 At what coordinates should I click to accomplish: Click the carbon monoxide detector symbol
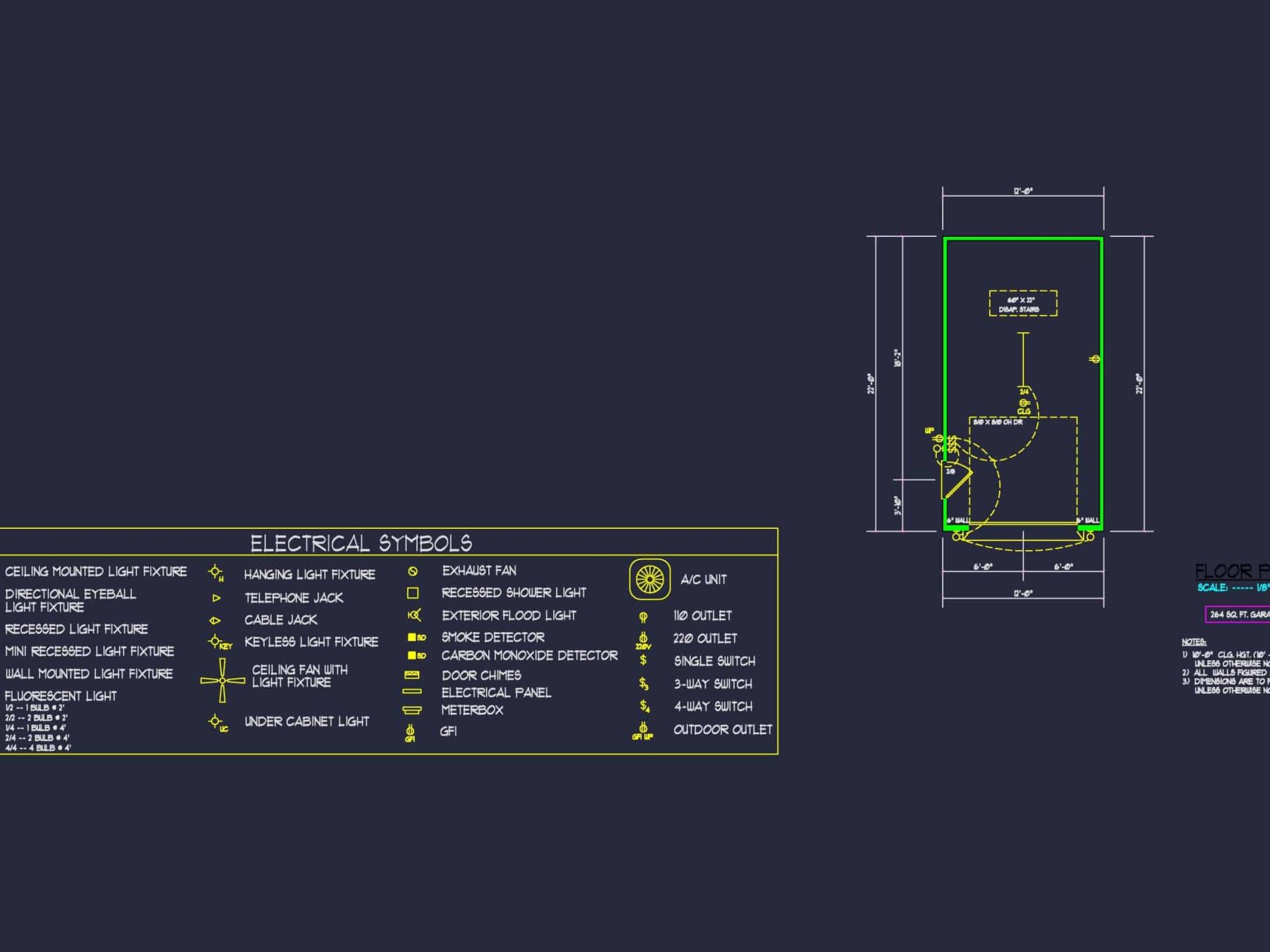click(416, 656)
